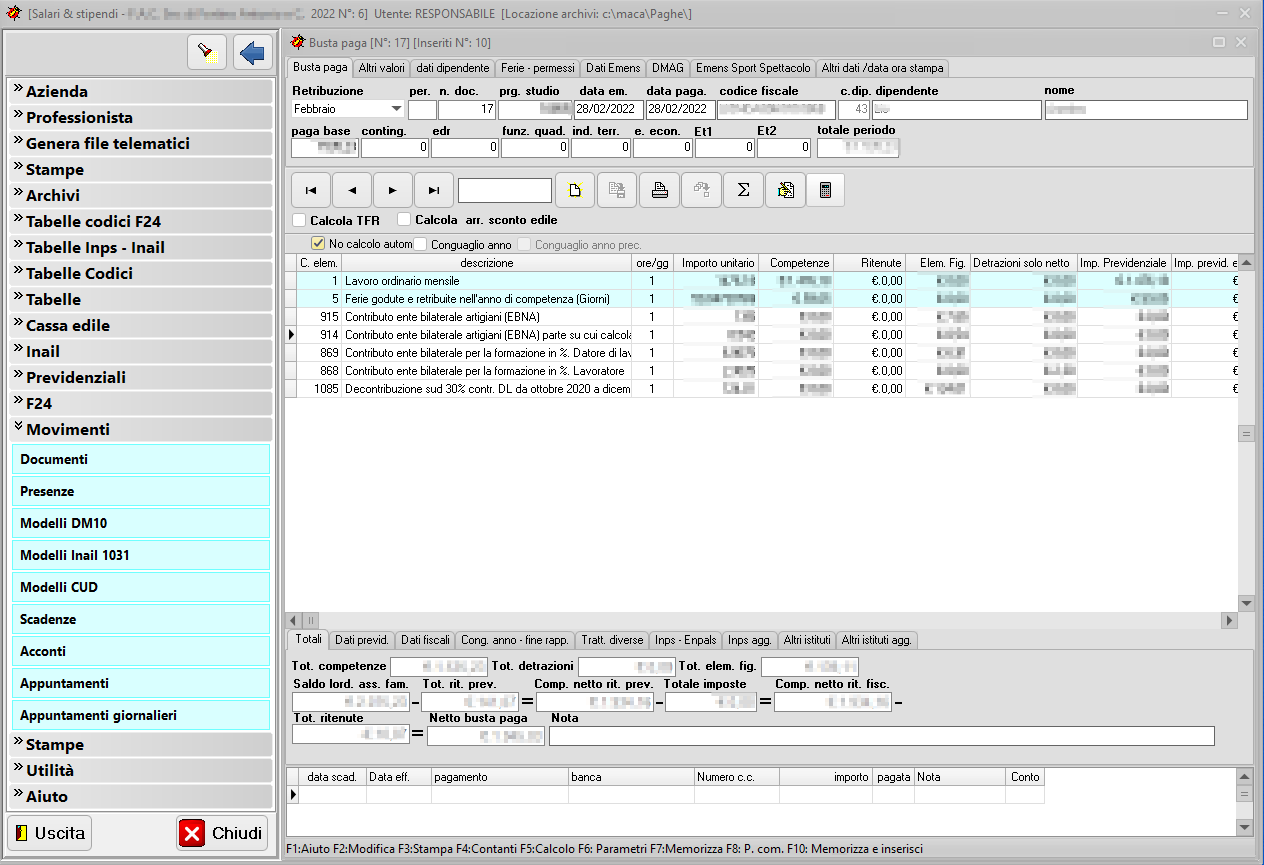Click the blue back arrow icon
This screenshot has width=1264, height=865.
[253, 53]
